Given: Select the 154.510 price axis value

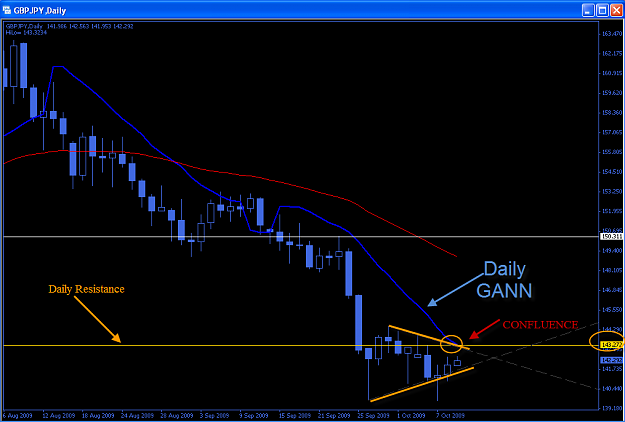Looking at the screenshot, I should tap(613, 171).
